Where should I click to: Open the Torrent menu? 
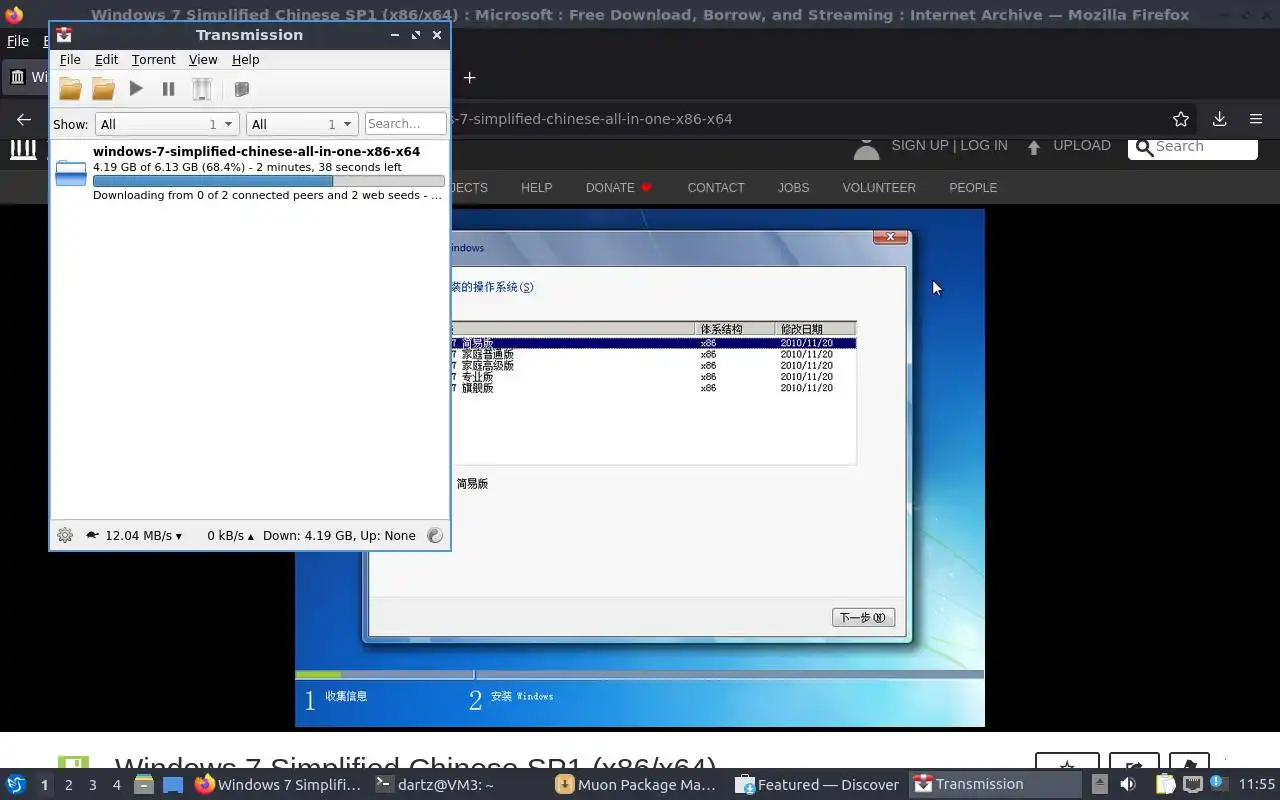153,60
